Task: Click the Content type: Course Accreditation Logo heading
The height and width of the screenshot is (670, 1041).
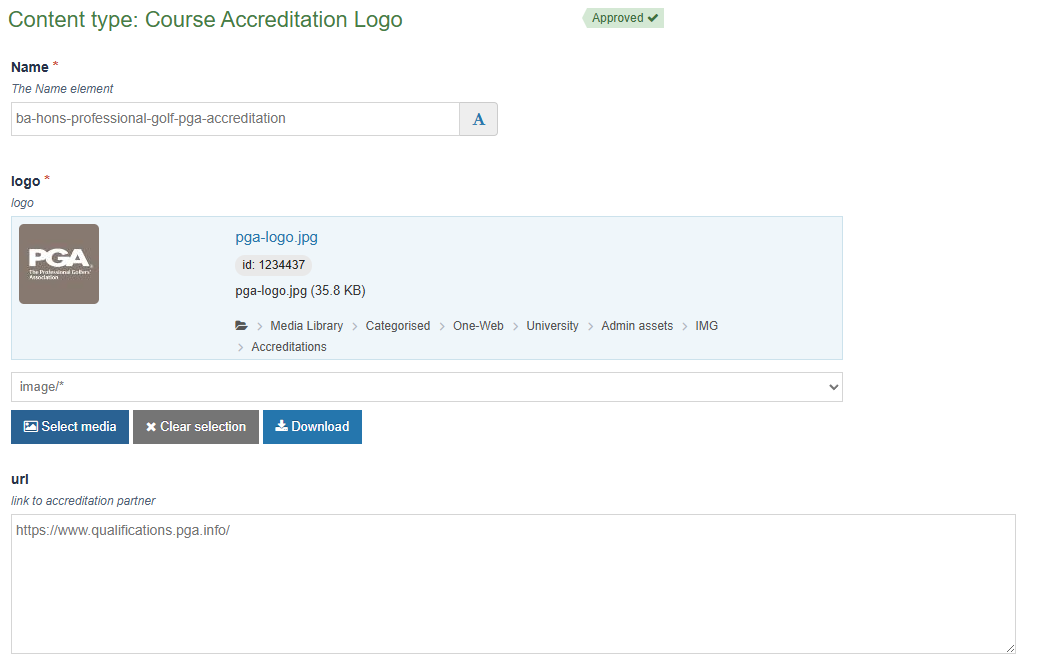Action: [x=205, y=19]
